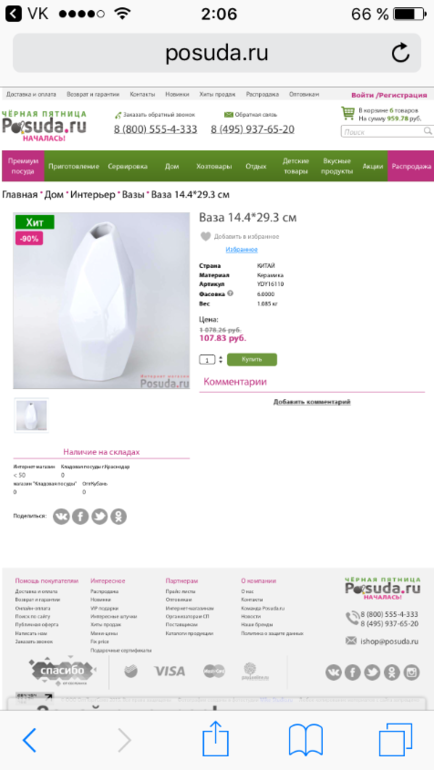
Task: Select the vase thumbnail image
Action: click(31, 415)
